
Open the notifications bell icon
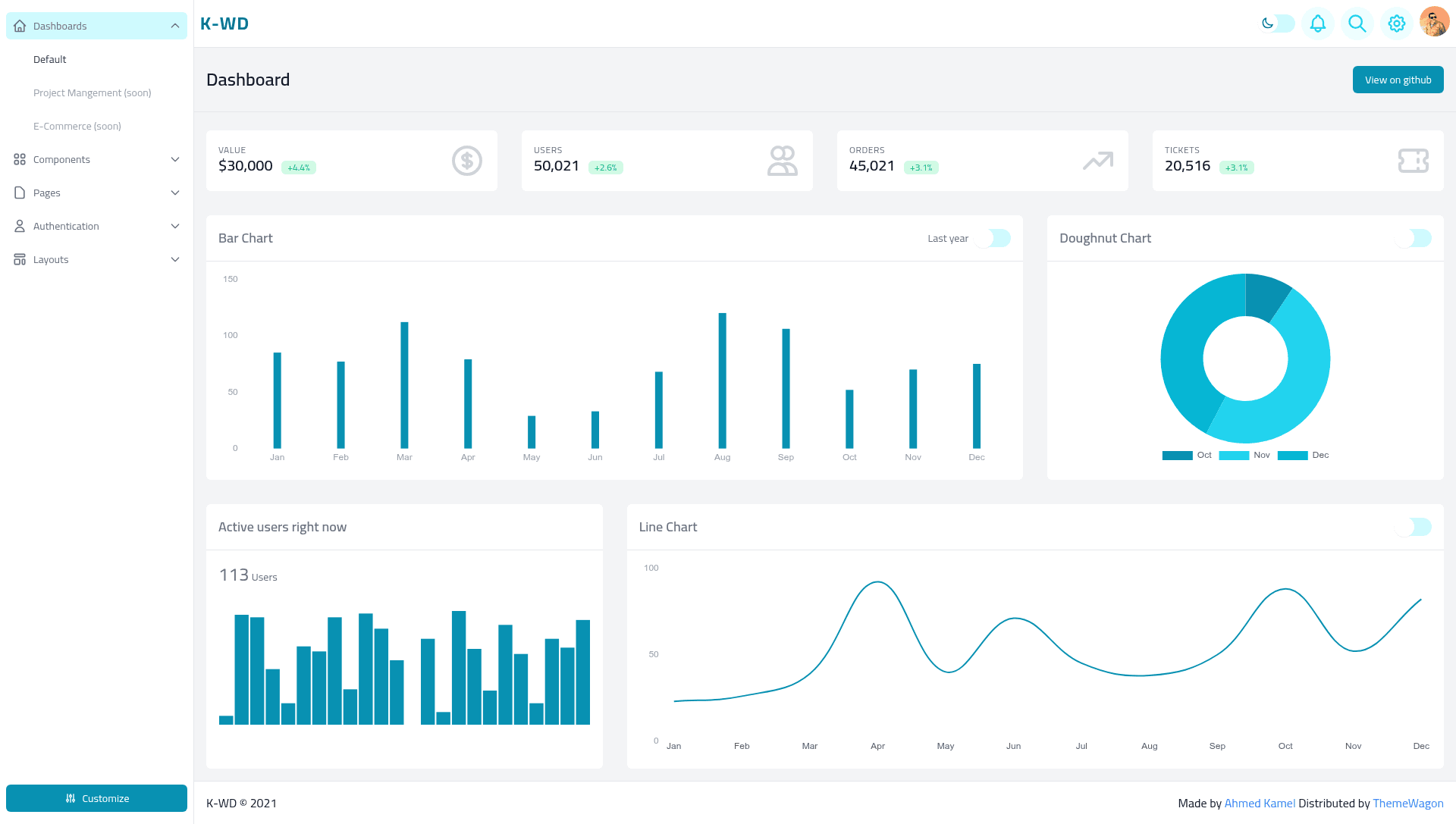tap(1318, 23)
